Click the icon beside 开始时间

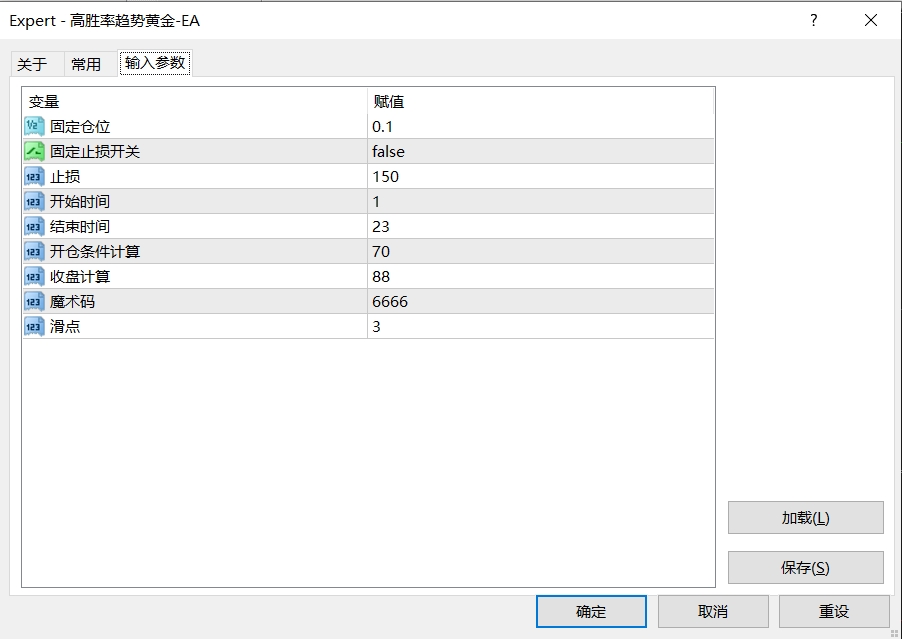[34, 201]
